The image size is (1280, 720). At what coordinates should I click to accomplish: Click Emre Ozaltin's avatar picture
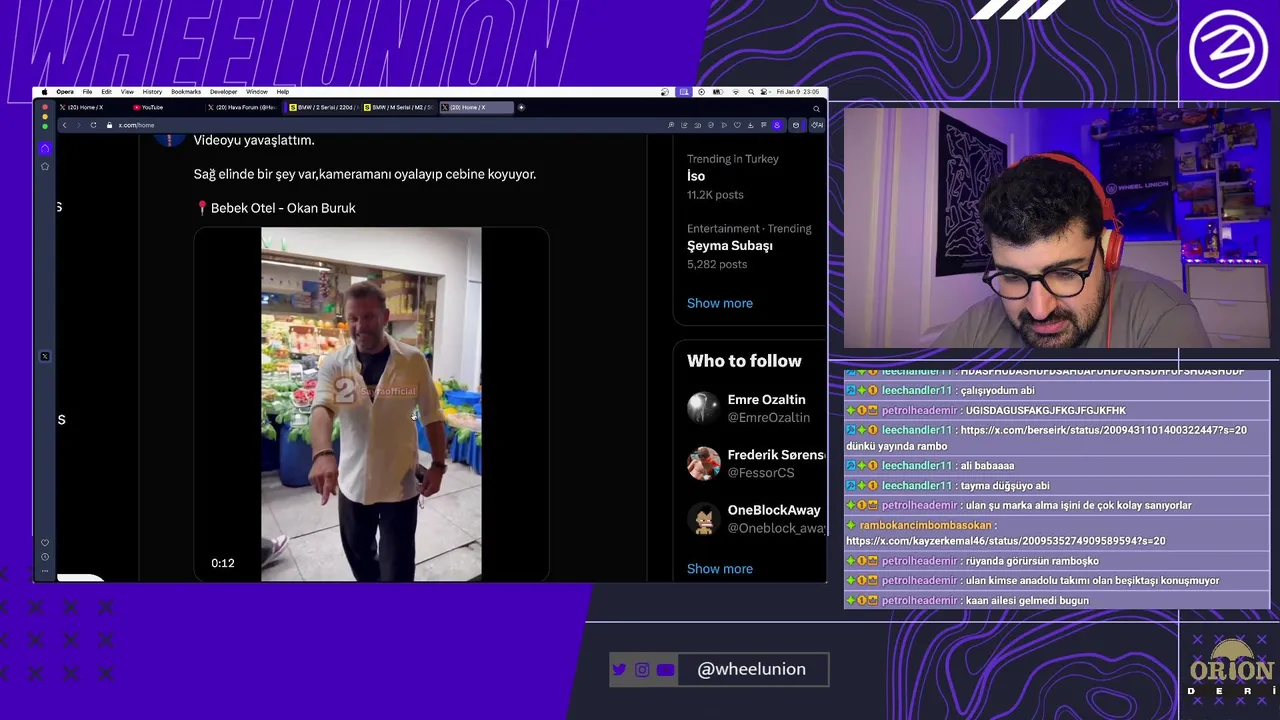click(x=703, y=408)
